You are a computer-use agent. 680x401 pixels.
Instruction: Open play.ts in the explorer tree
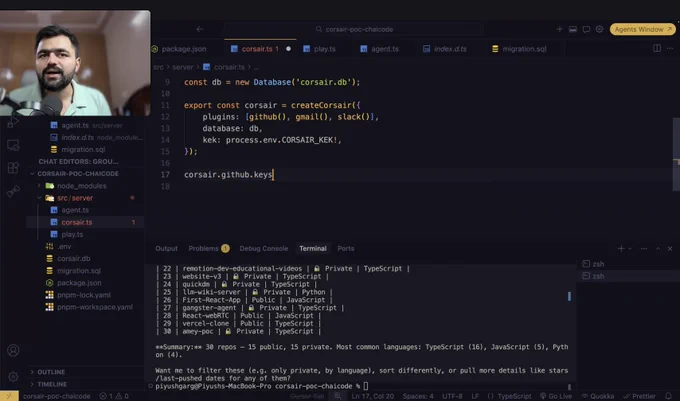click(86, 234)
